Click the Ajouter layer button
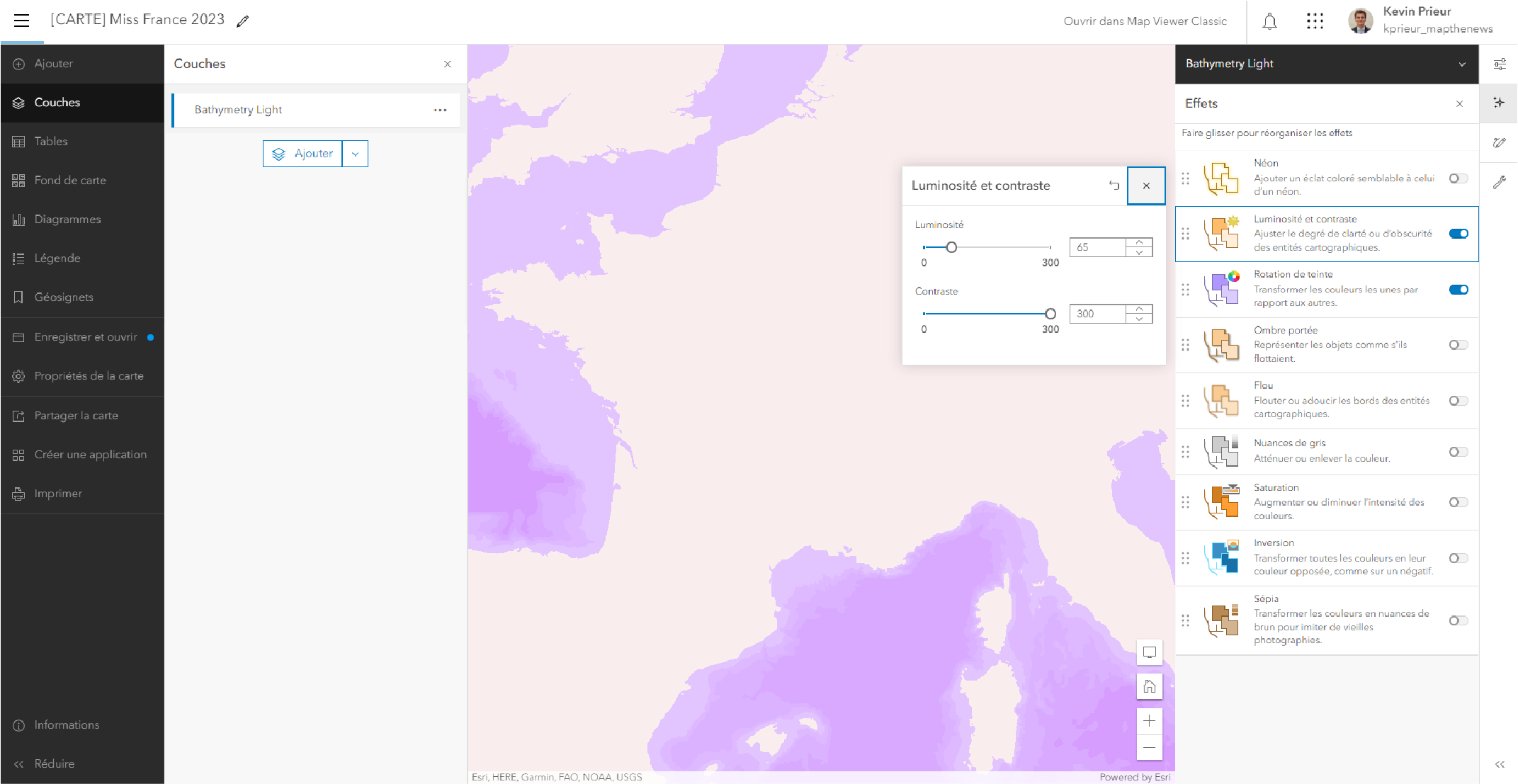This screenshot has width=1518, height=784. click(x=303, y=154)
